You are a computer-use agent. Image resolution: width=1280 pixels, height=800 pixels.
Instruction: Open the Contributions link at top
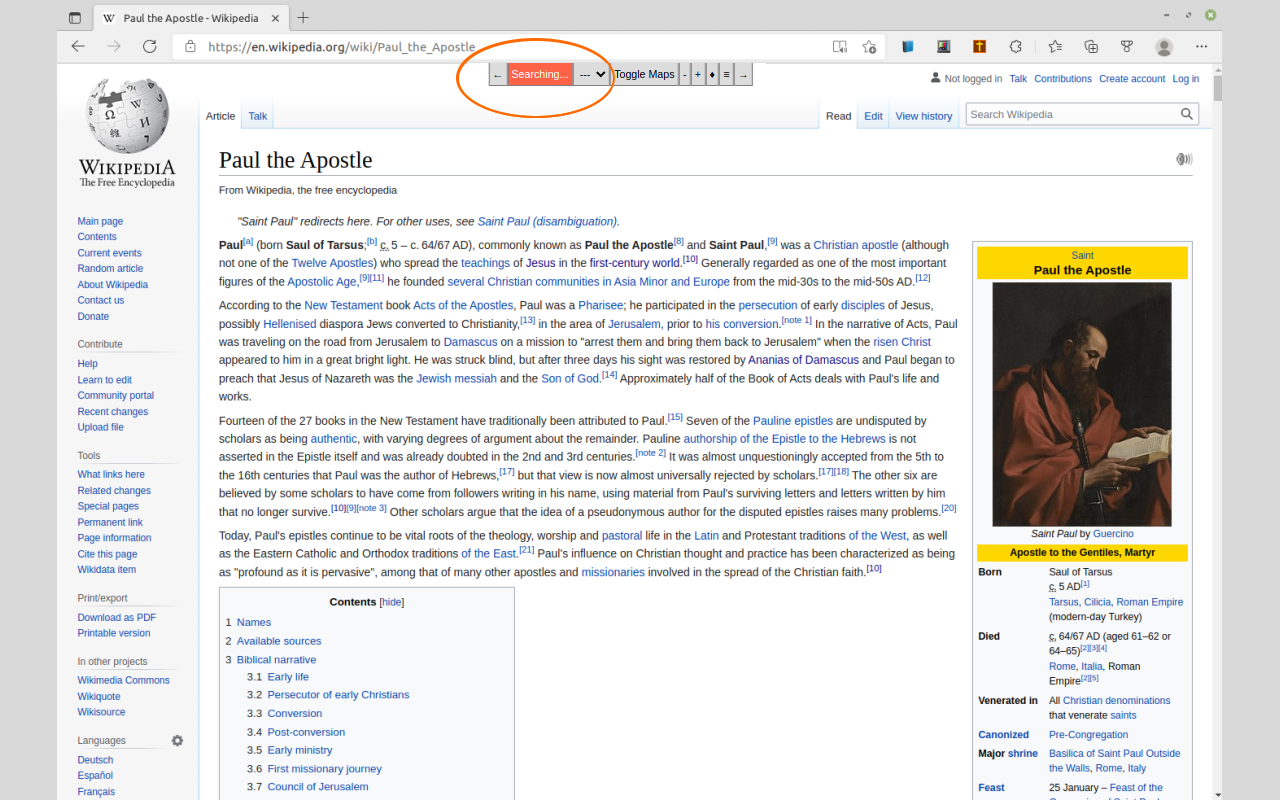(x=1063, y=79)
